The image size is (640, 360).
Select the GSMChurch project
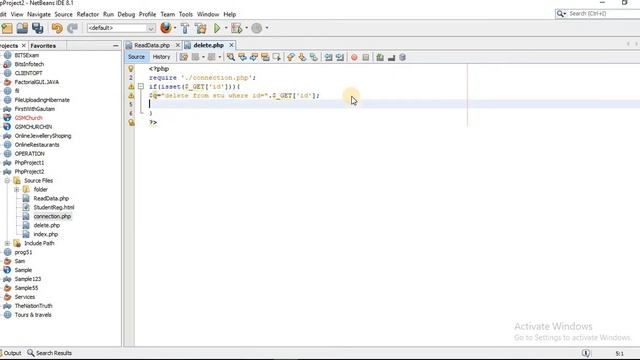click(29, 118)
